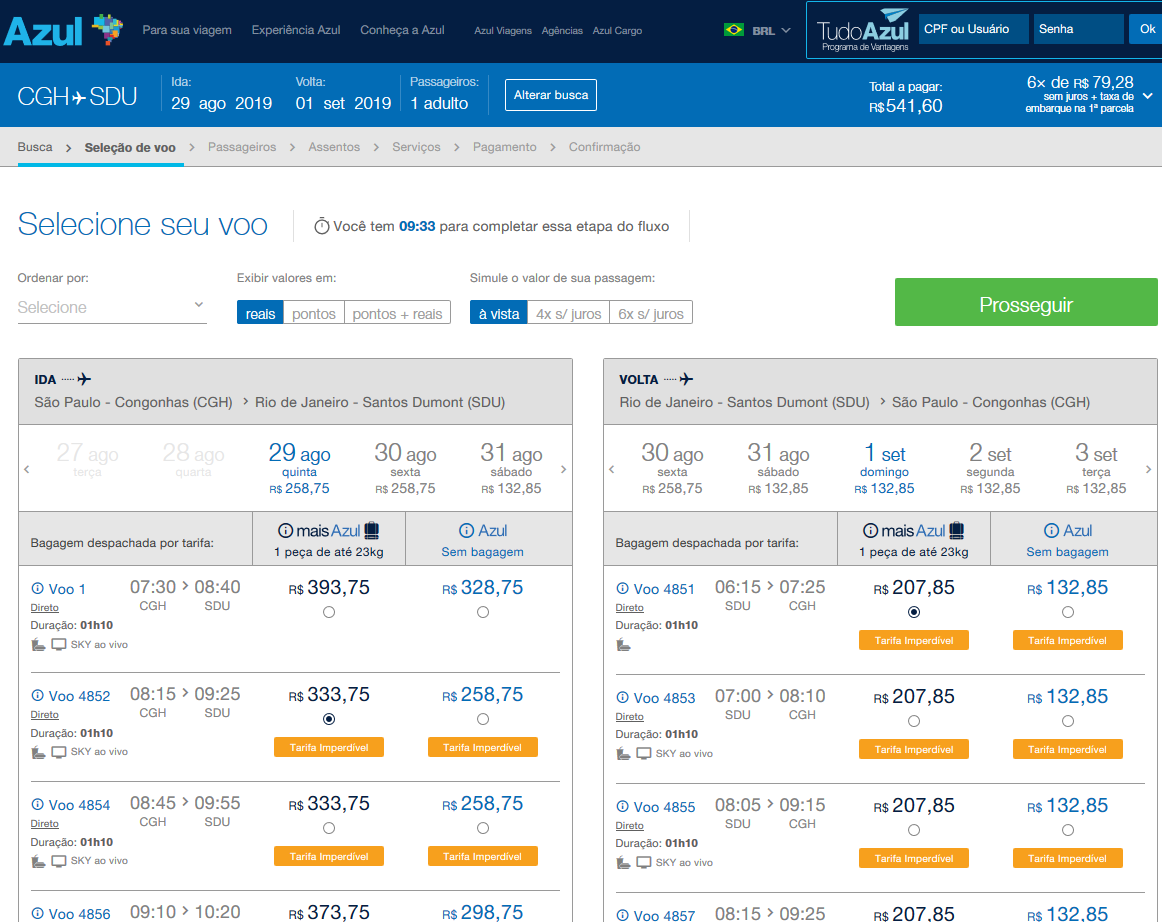The width and height of the screenshot is (1162, 922).
Task: Select R$ 258,75 Azul fare for Voo 4854
Action: pos(483,828)
